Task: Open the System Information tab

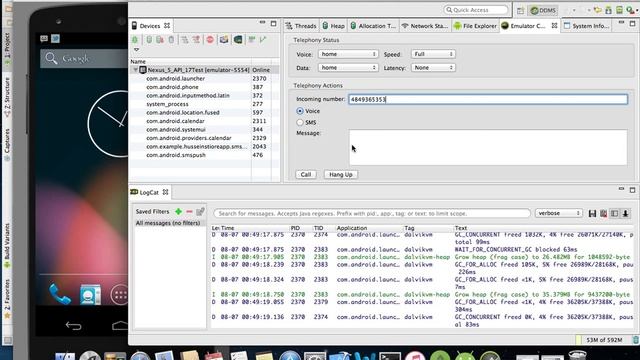Action: pyautogui.click(x=587, y=26)
